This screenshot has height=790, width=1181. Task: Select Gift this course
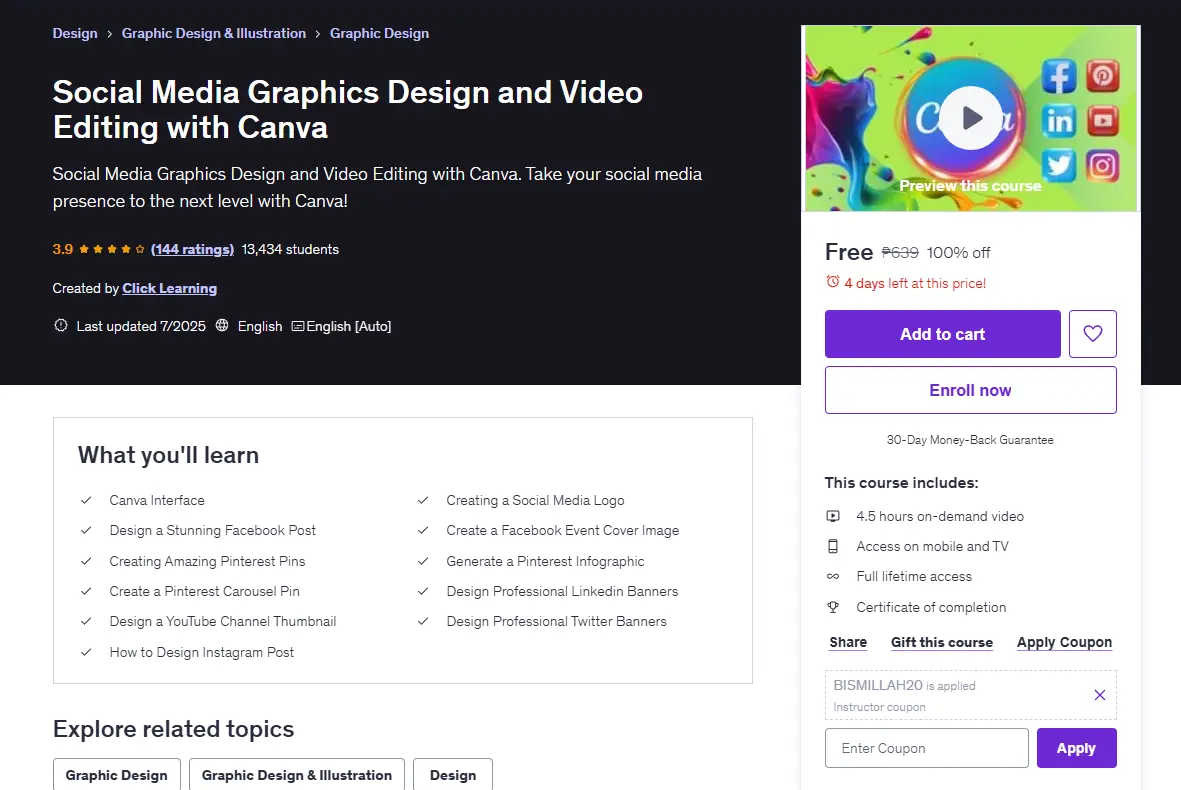[941, 642]
